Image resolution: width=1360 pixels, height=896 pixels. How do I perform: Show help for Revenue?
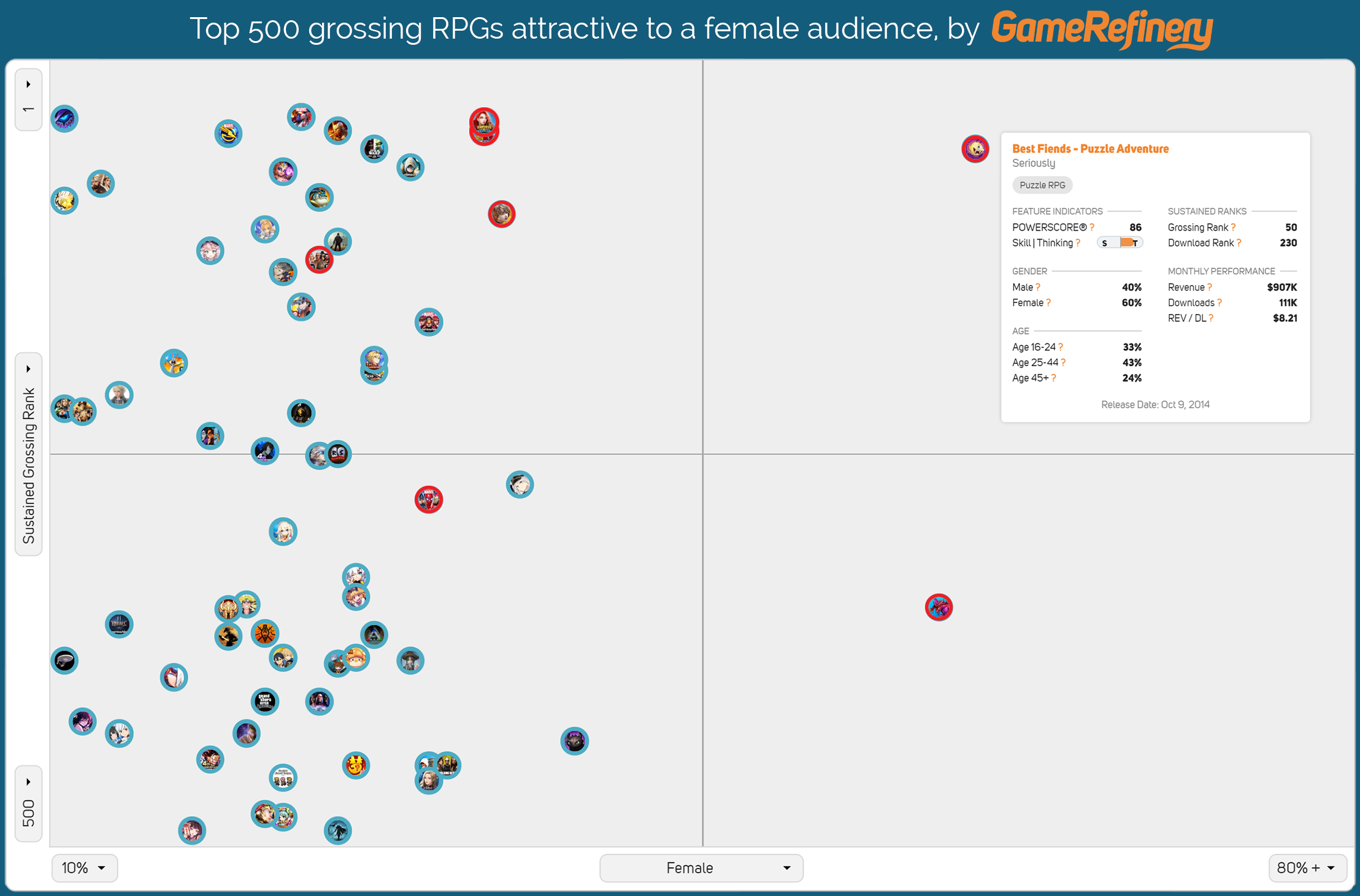coord(1210,287)
